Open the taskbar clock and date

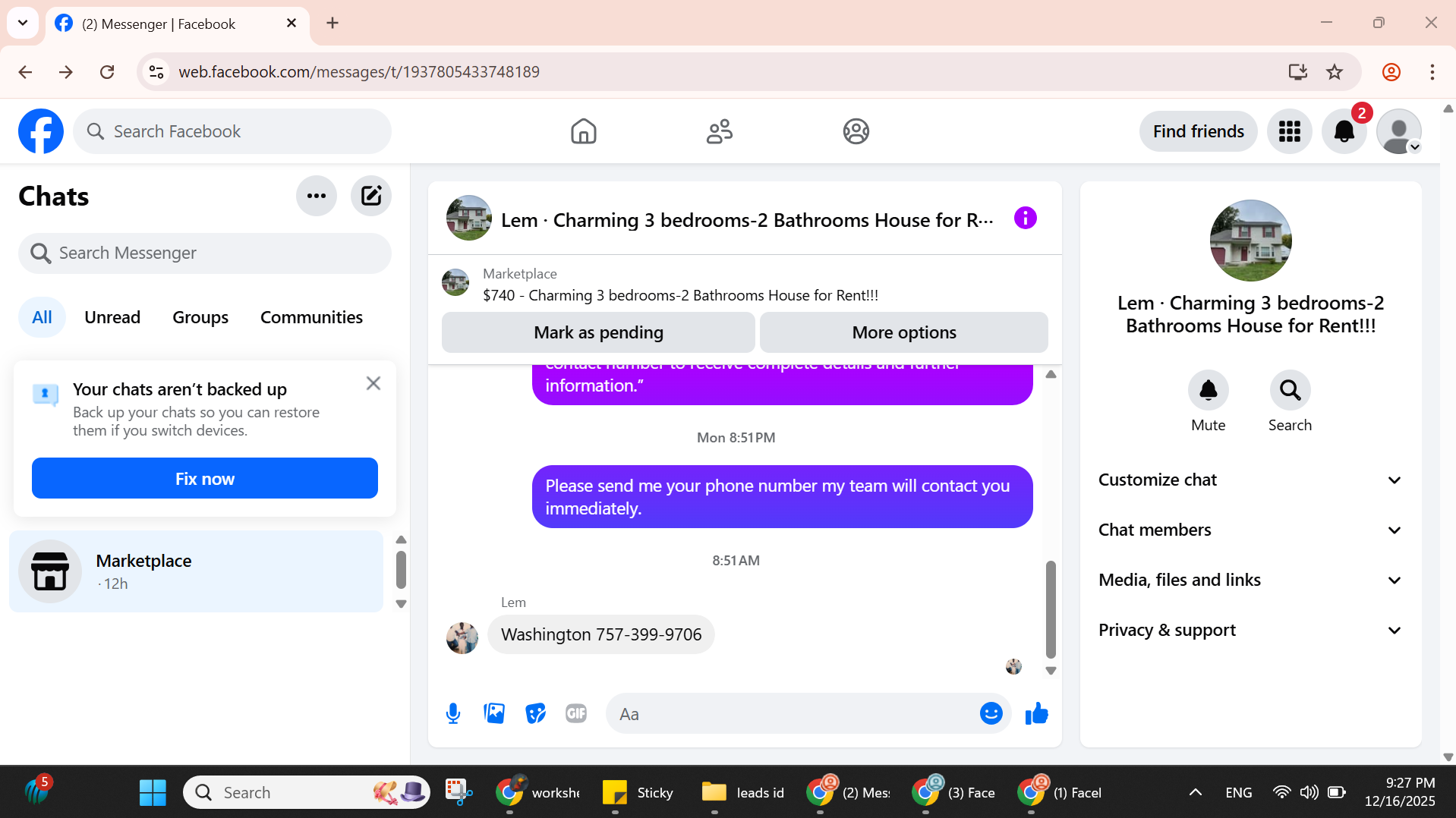1400,792
